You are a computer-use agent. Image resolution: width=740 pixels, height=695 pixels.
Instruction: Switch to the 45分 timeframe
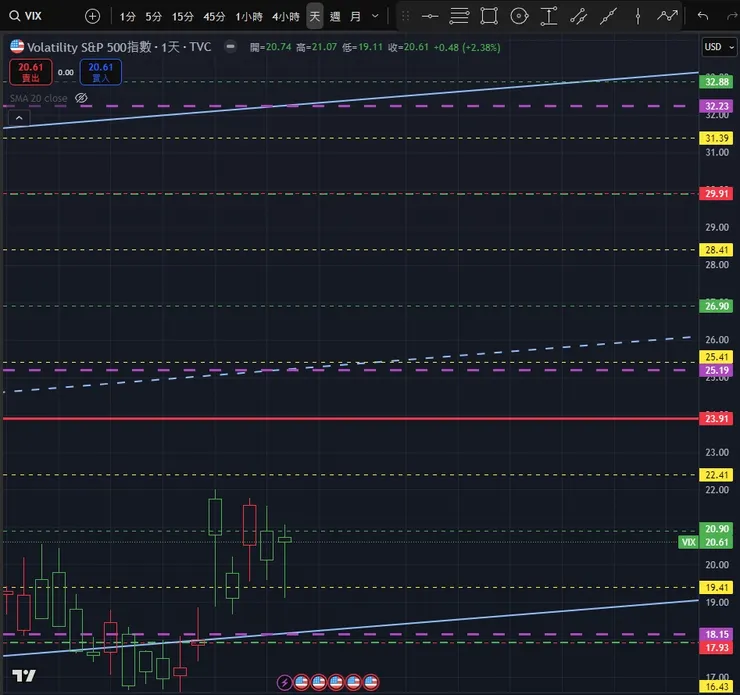214,17
